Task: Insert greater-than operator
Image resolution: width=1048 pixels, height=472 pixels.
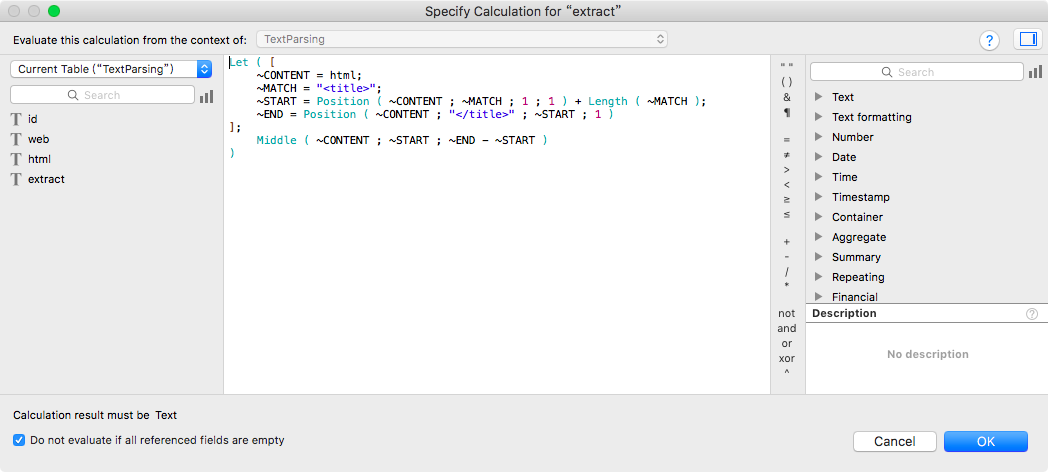Action: pyautogui.click(x=787, y=170)
